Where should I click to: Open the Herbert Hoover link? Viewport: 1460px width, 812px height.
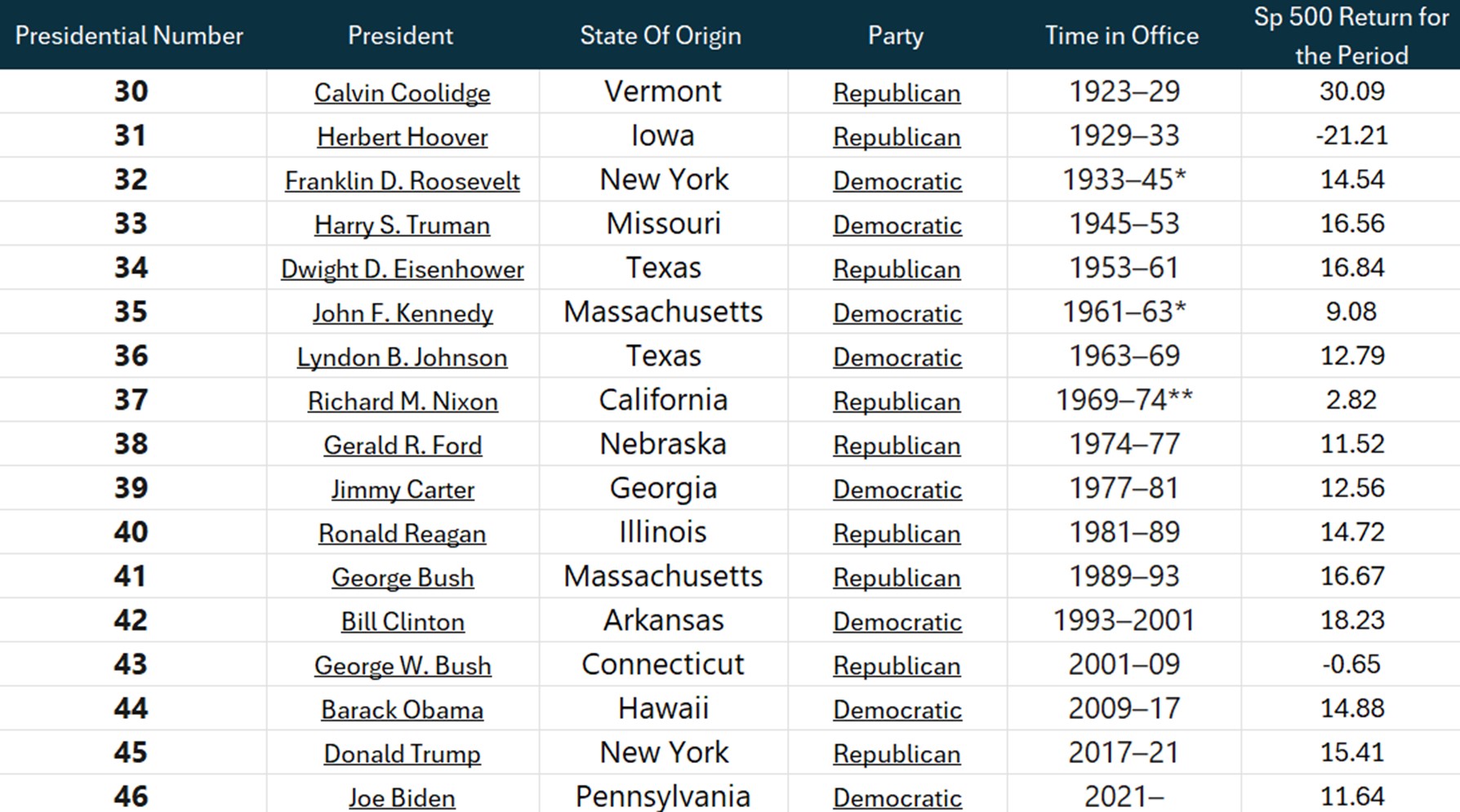click(402, 137)
